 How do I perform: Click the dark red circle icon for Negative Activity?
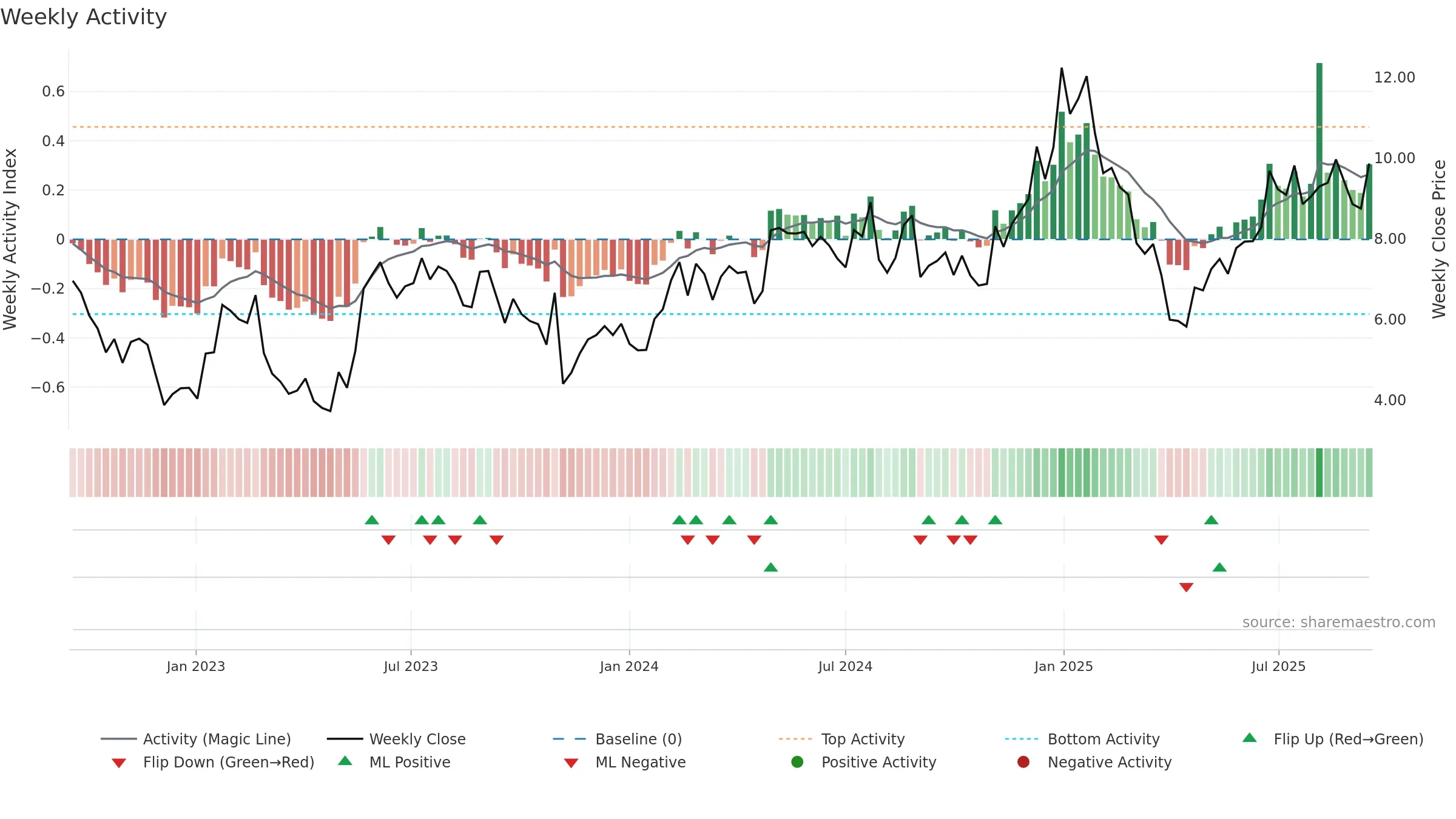tap(1023, 762)
